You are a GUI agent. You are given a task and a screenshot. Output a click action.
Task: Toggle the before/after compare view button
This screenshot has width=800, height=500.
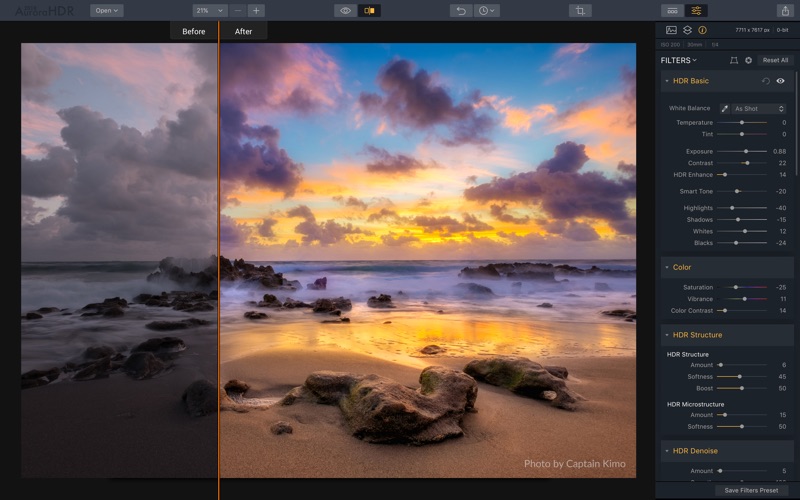tap(370, 11)
